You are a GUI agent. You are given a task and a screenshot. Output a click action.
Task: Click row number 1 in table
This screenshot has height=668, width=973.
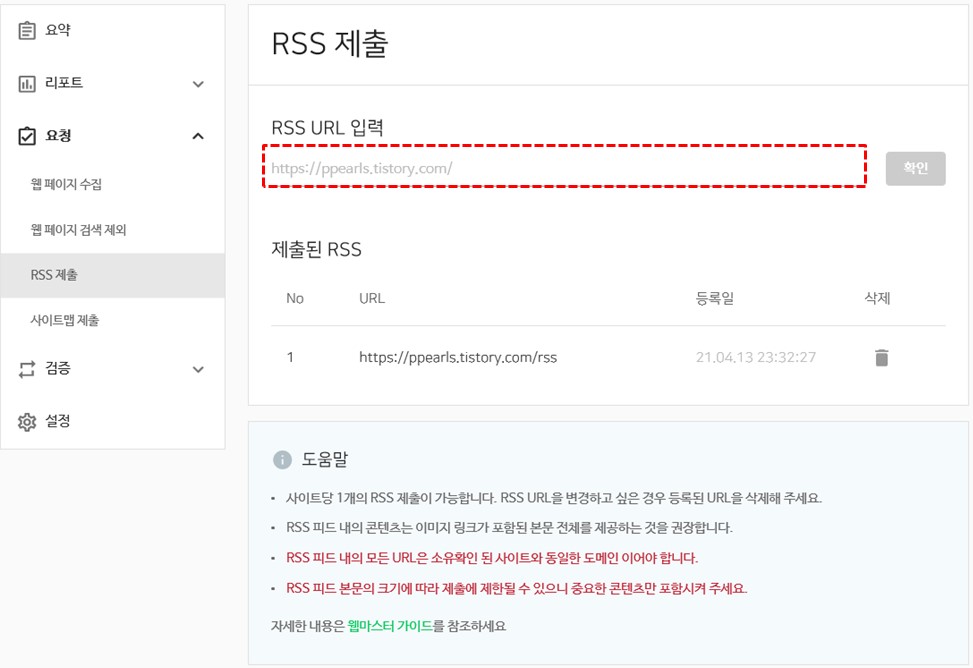click(x=290, y=358)
